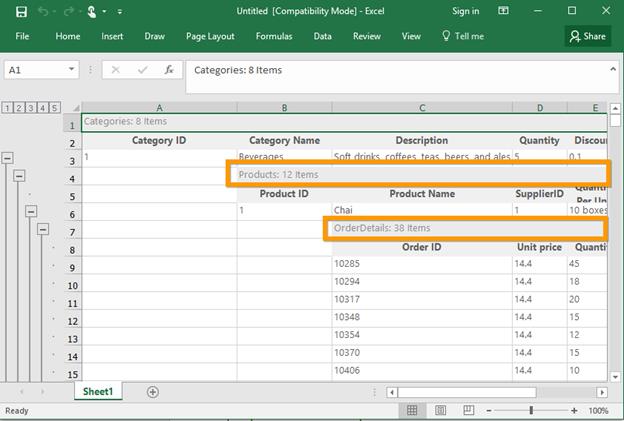Select the View tab

[x=411, y=36]
